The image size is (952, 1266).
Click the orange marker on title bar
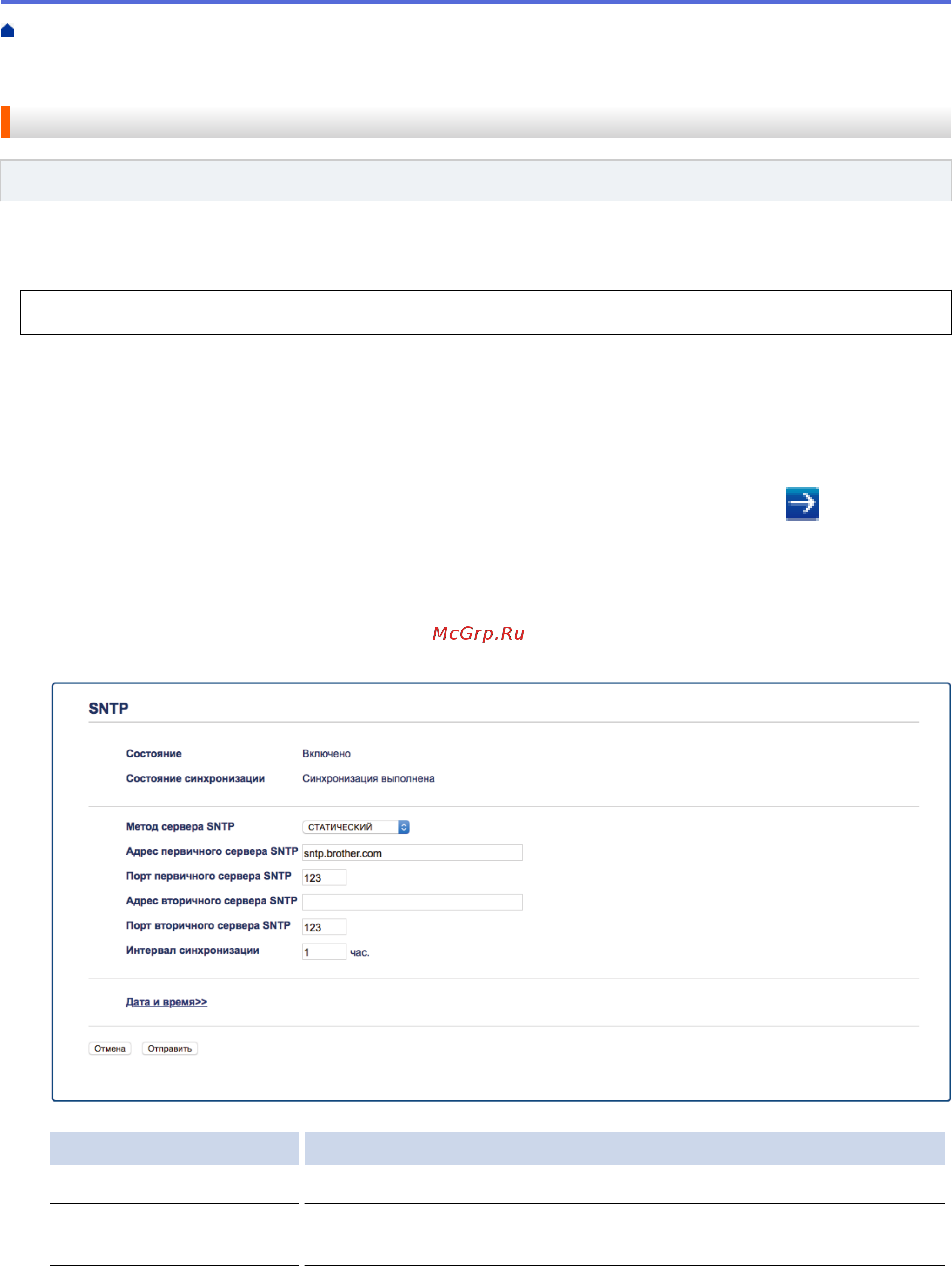(6, 122)
